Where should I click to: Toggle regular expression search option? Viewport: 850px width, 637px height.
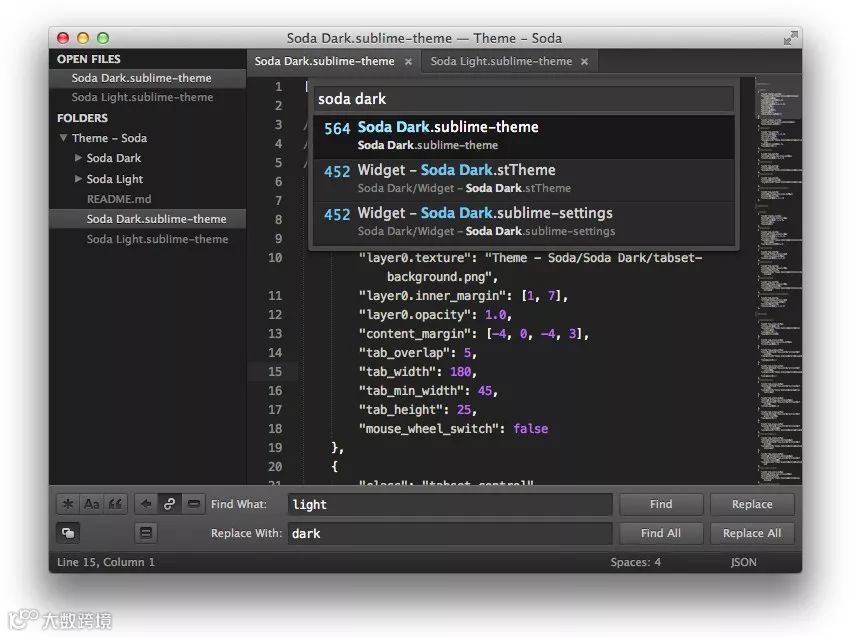(68, 504)
